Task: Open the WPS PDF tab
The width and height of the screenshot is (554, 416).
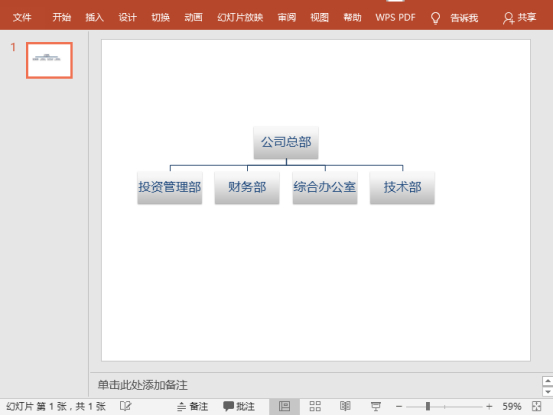Action: click(x=395, y=17)
